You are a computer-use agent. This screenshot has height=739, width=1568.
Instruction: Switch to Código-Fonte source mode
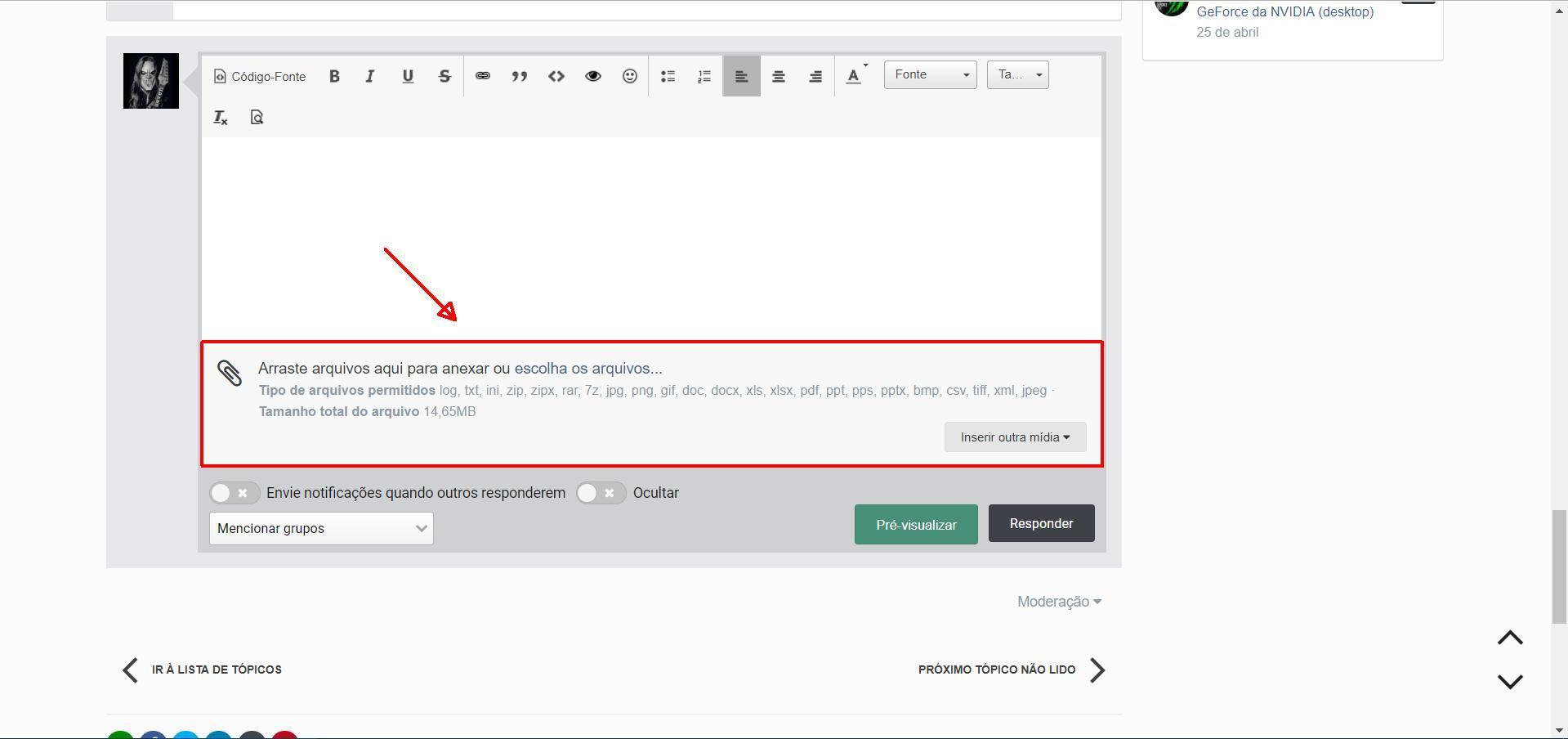[x=260, y=76]
